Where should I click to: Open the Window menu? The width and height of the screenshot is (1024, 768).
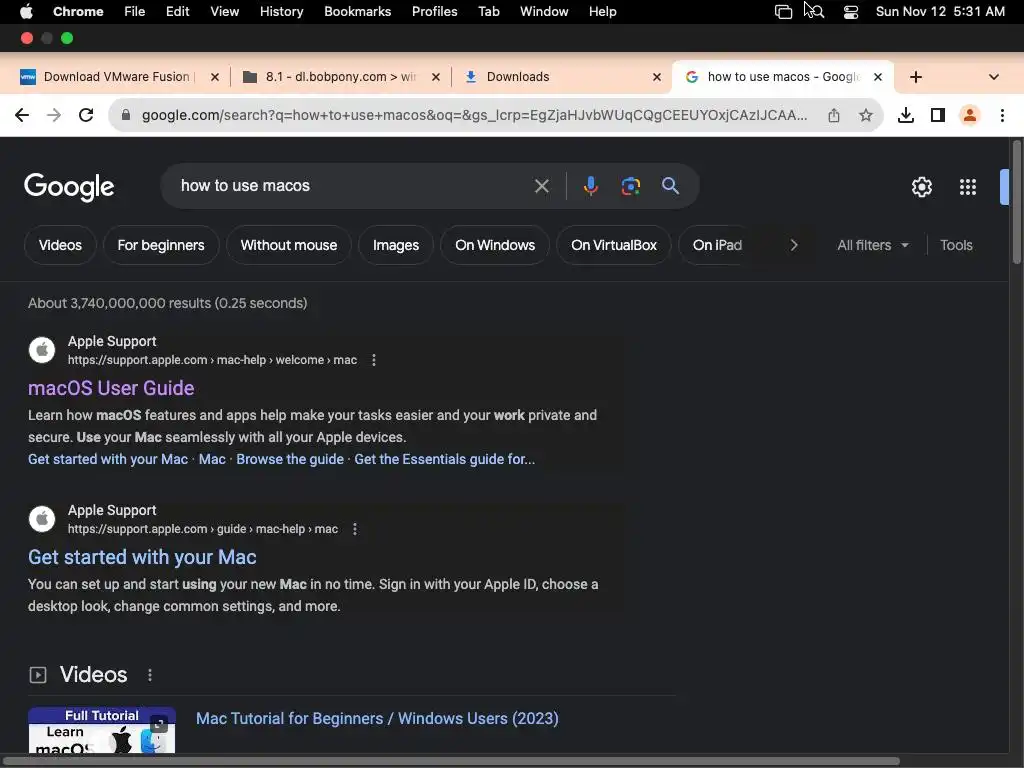[x=544, y=12]
